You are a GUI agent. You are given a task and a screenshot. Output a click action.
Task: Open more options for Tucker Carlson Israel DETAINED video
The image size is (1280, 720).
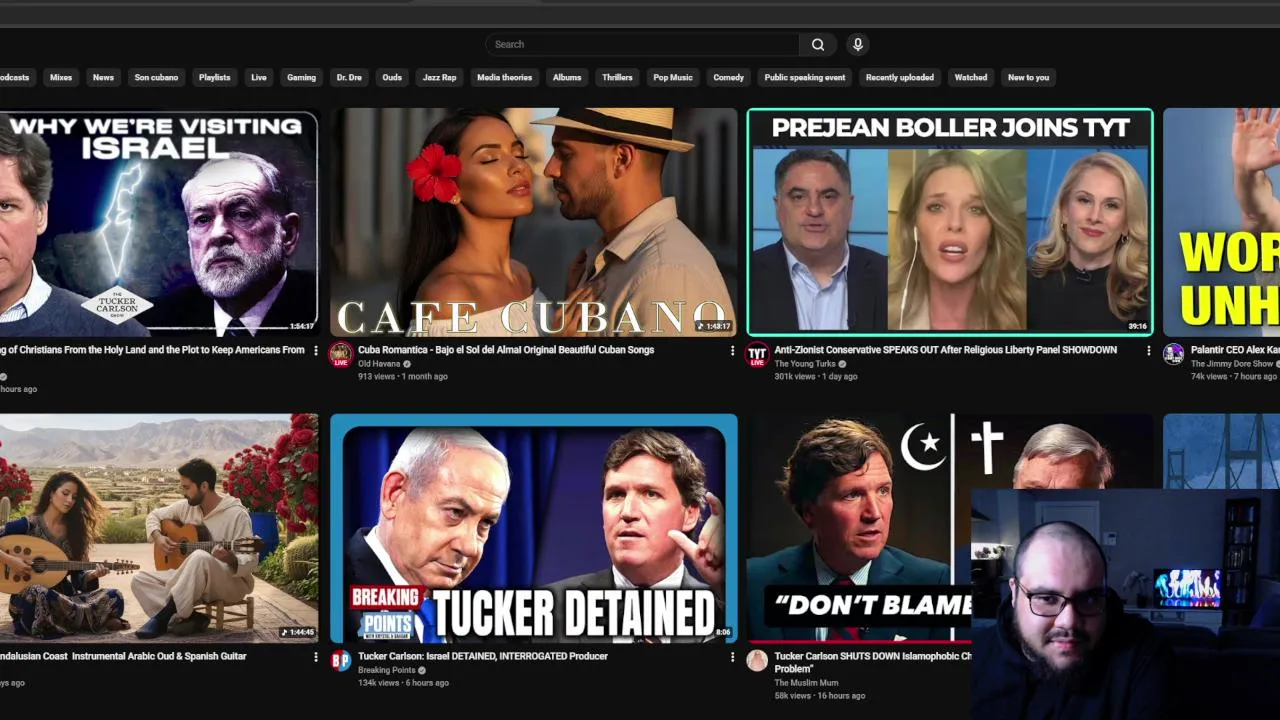(x=732, y=657)
